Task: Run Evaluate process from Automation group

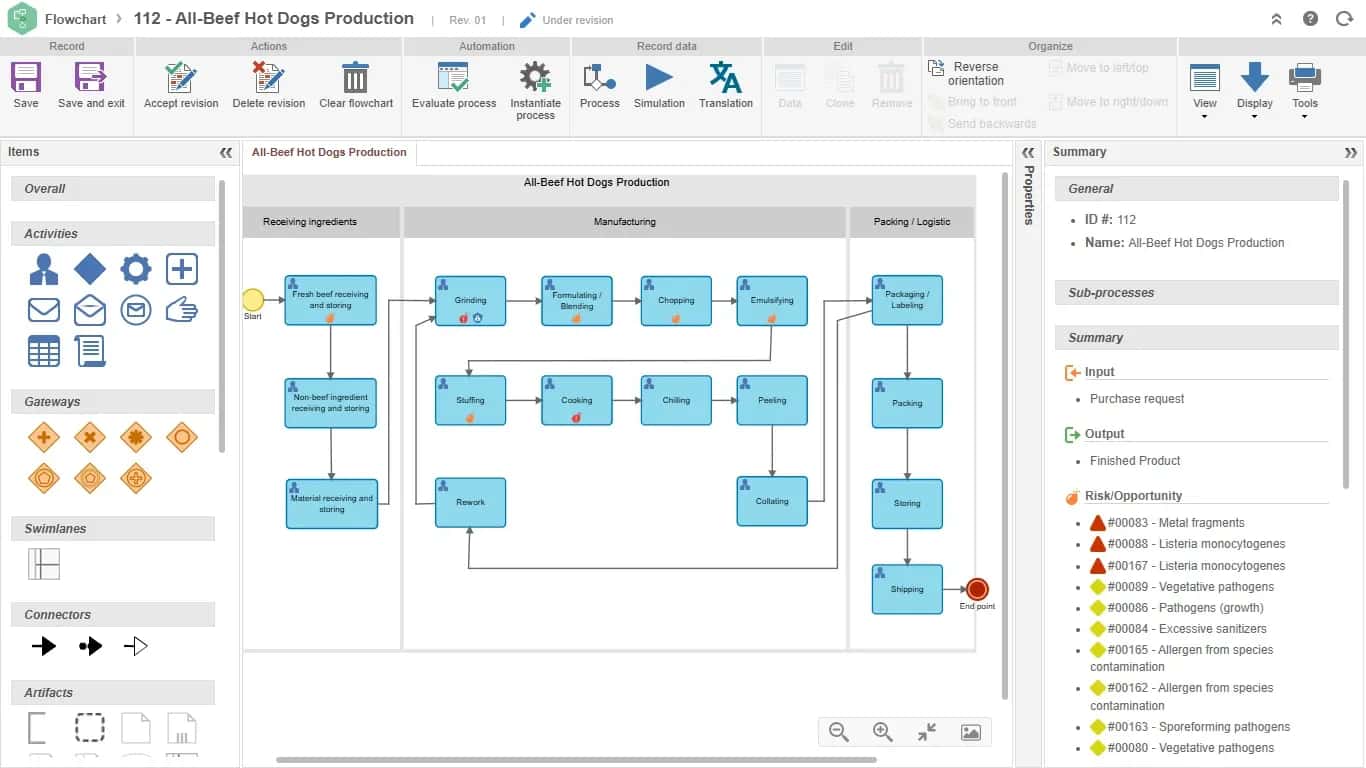Action: coord(454,78)
